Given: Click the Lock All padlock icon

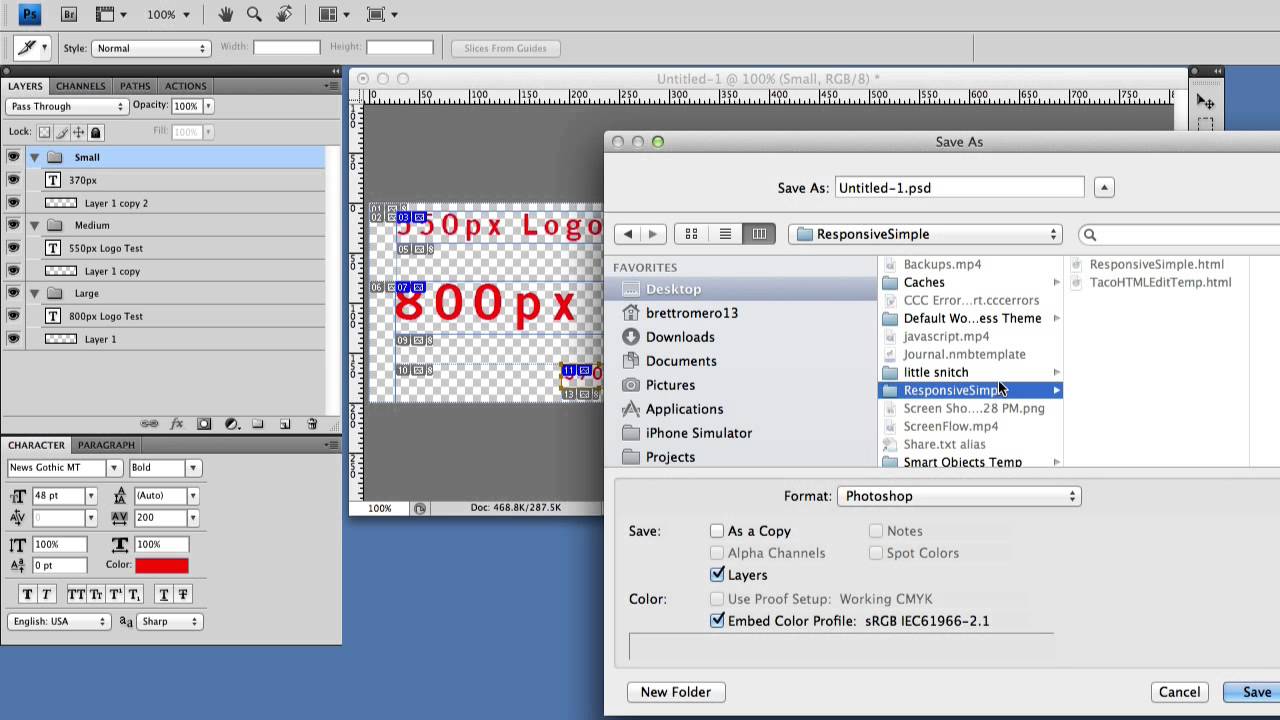Looking at the screenshot, I should click(x=96, y=132).
